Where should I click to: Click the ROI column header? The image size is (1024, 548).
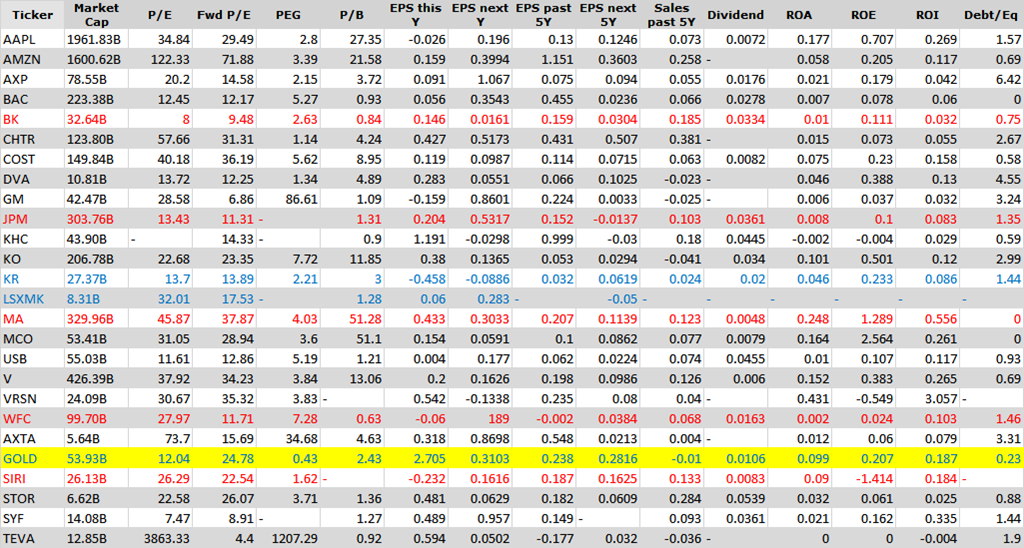[929, 14]
